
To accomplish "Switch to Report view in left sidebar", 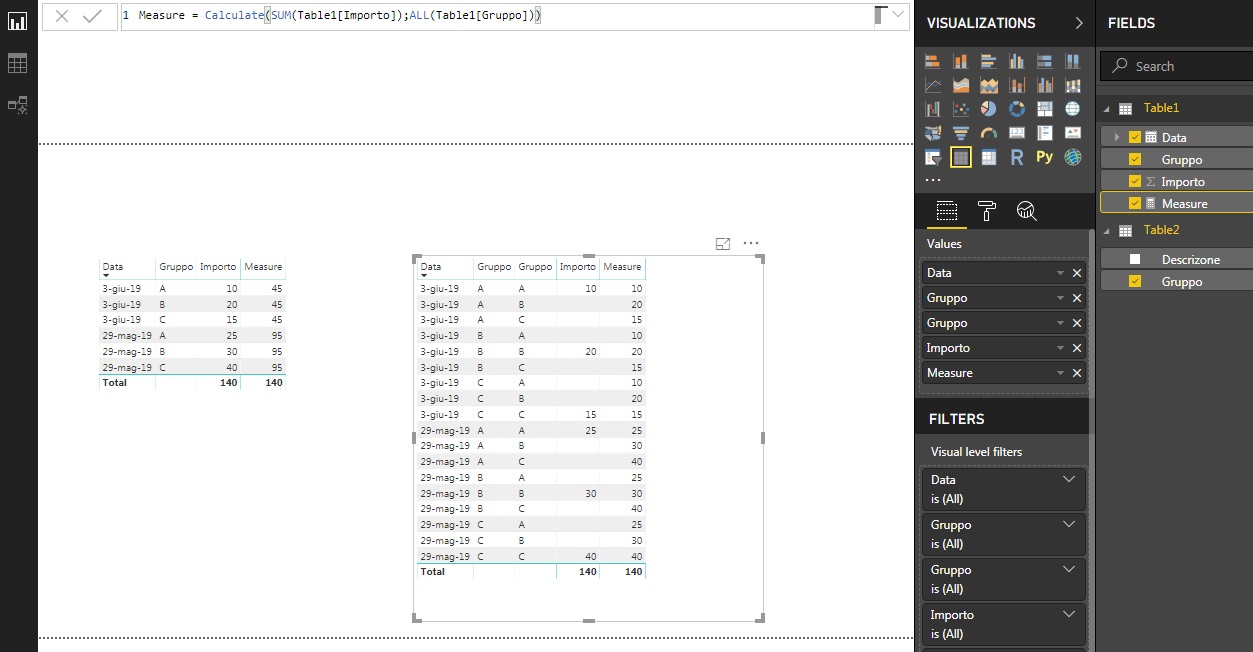I will click(17, 21).
